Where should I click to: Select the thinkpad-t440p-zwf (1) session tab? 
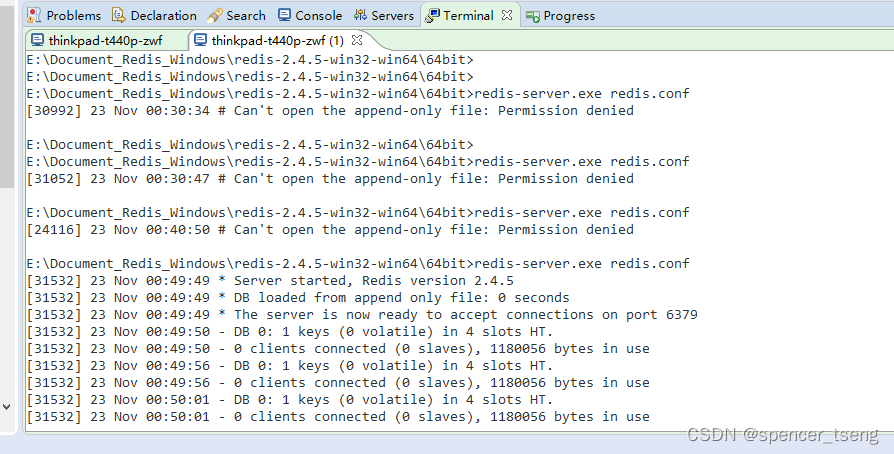tap(278, 40)
